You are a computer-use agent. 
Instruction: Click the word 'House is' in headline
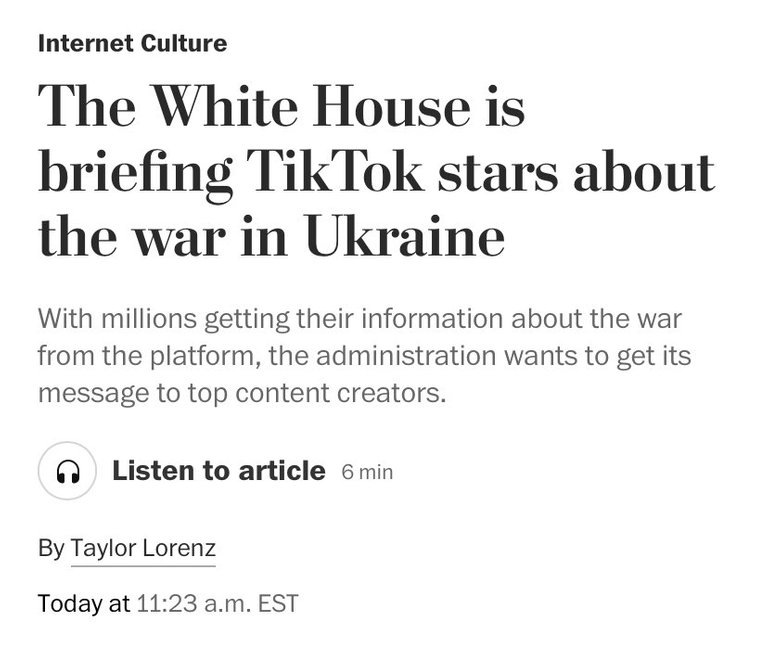pyautogui.click(x=419, y=106)
